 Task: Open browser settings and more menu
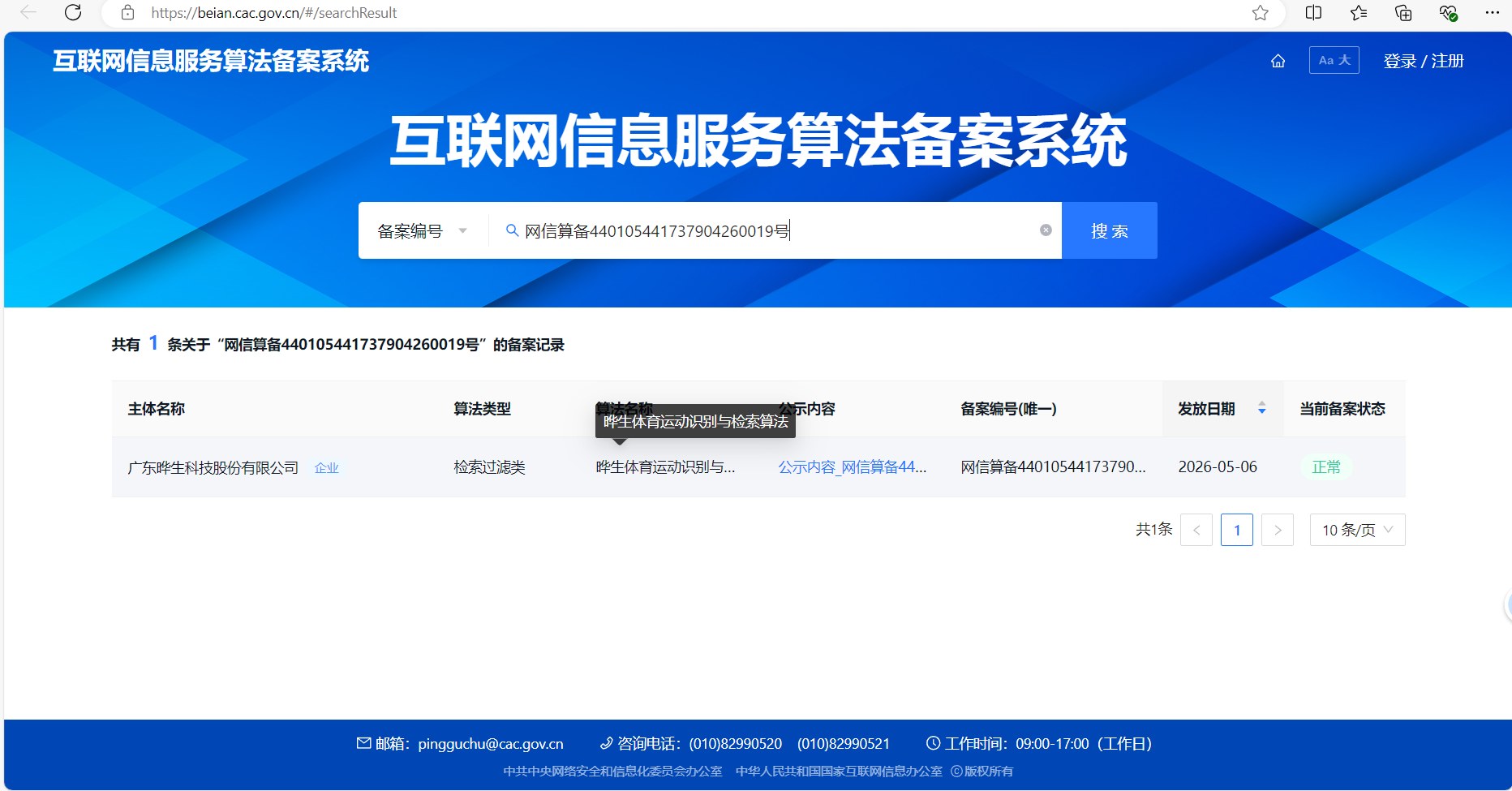[x=1492, y=12]
